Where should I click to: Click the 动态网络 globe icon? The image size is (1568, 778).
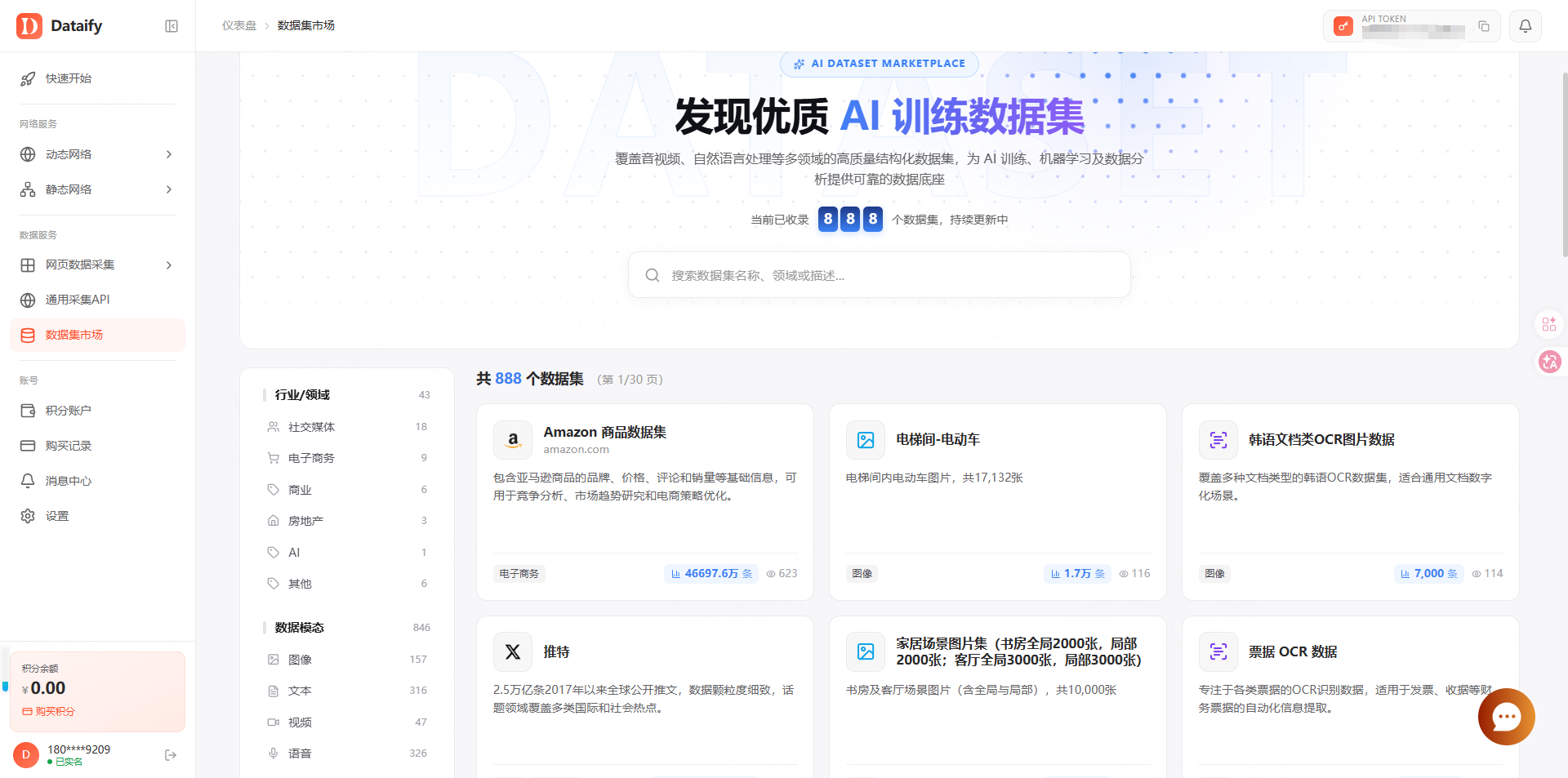(x=28, y=154)
